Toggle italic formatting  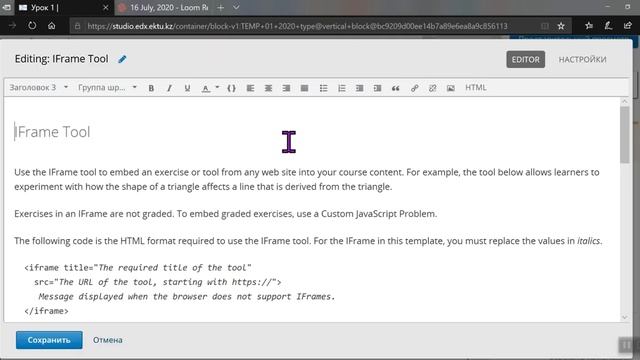pos(169,88)
